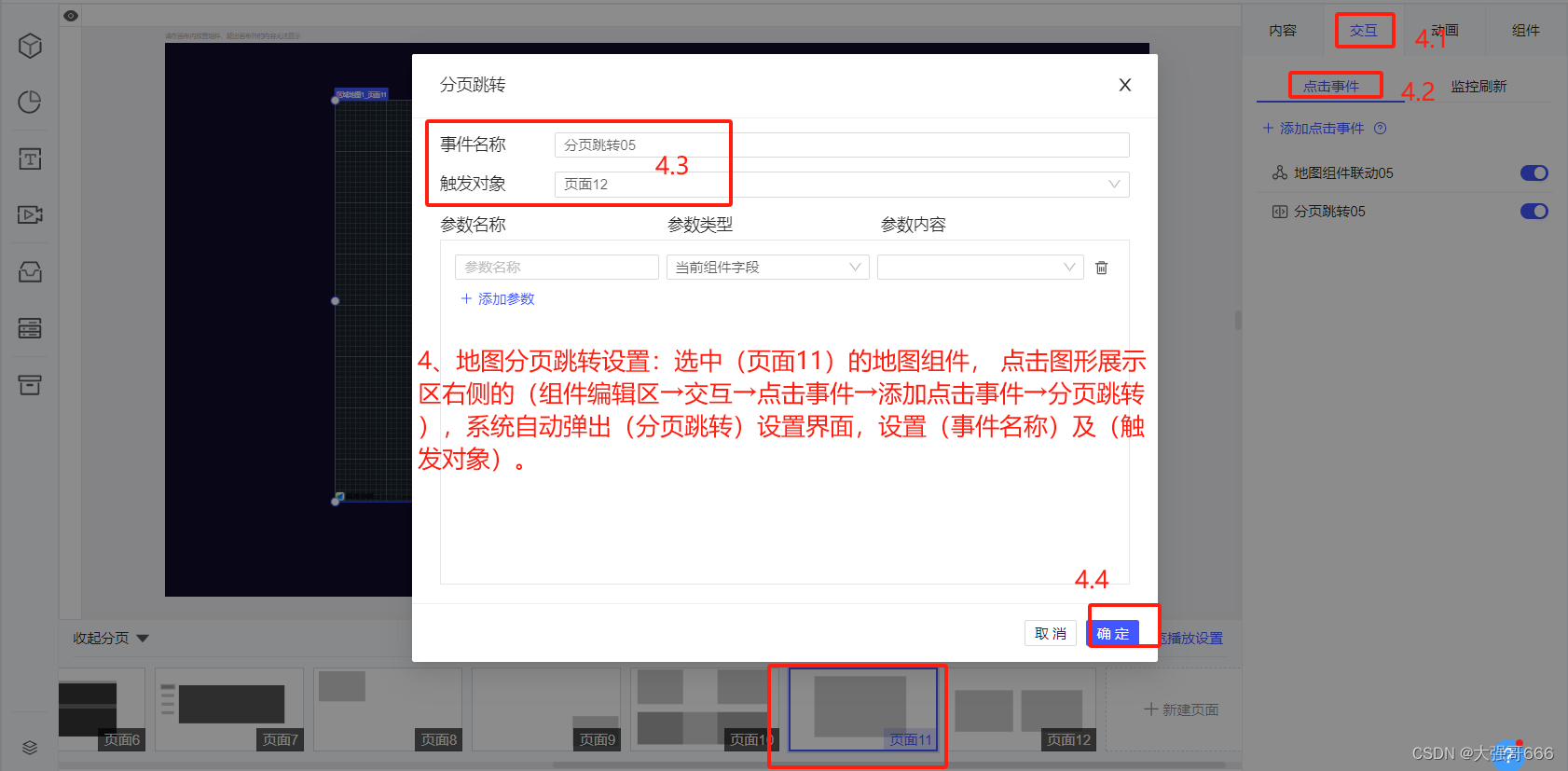Click 添加点击事件 in the right panel

click(1314, 129)
